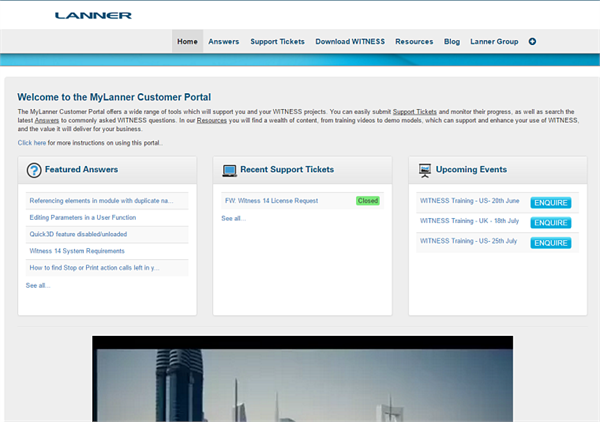This screenshot has width=600, height=422.
Task: Click the Recent Support Tickets heading
Action: click(287, 169)
